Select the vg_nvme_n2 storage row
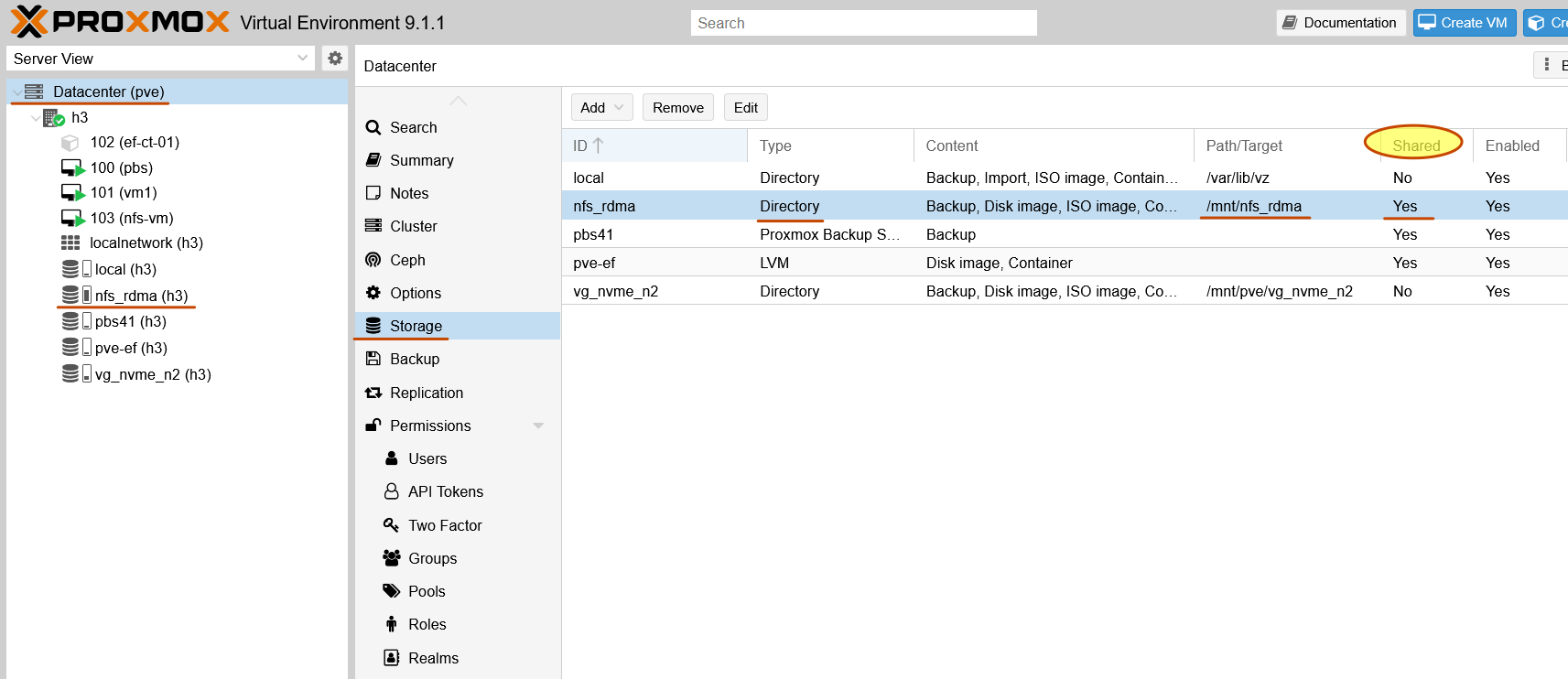1568x679 pixels. 1065,291
